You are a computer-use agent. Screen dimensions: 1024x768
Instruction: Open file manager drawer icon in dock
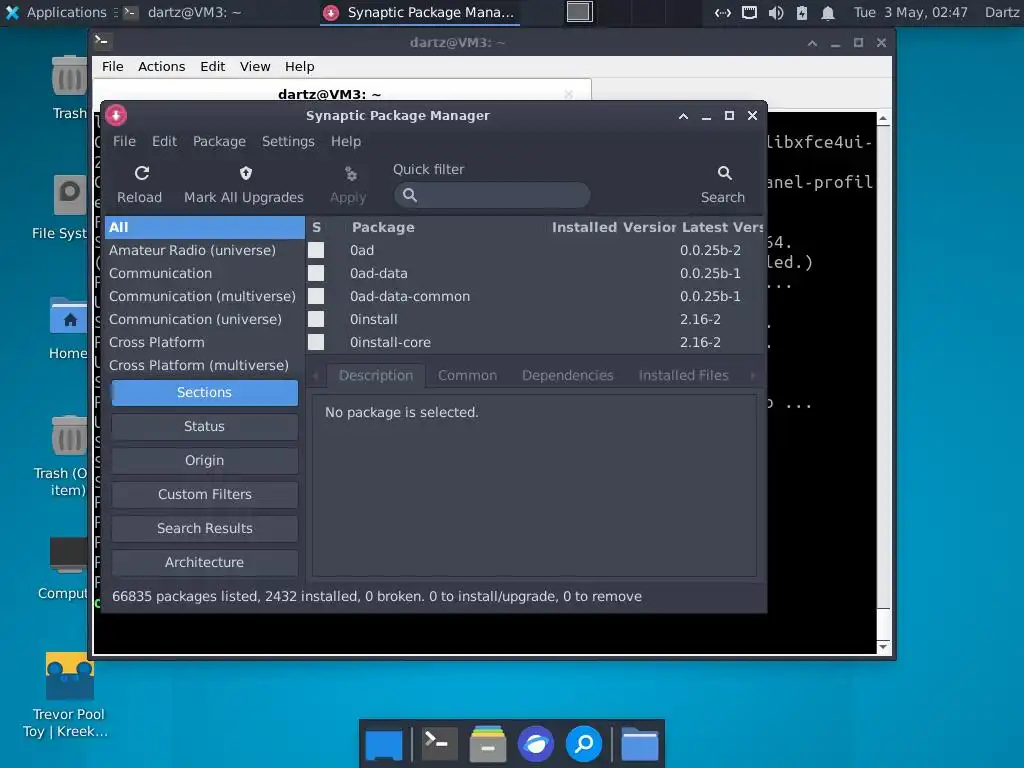(488, 743)
